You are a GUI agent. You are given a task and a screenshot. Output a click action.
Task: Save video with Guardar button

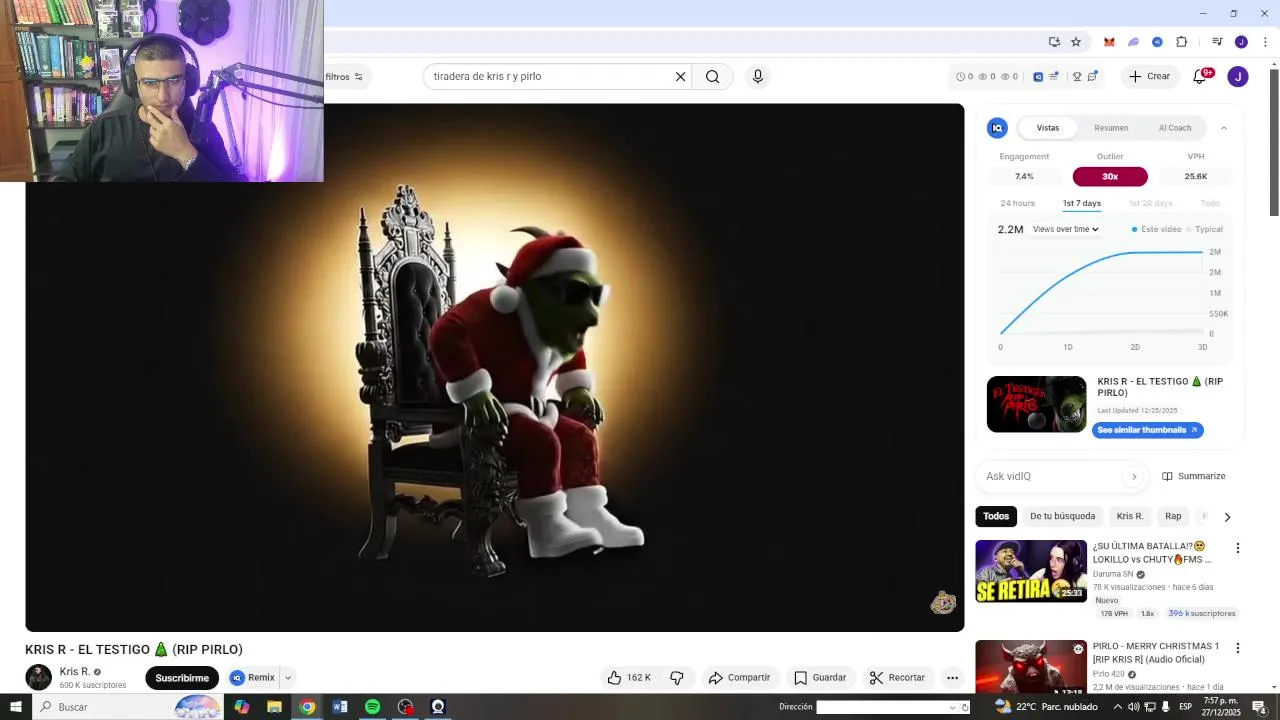[x=821, y=678]
